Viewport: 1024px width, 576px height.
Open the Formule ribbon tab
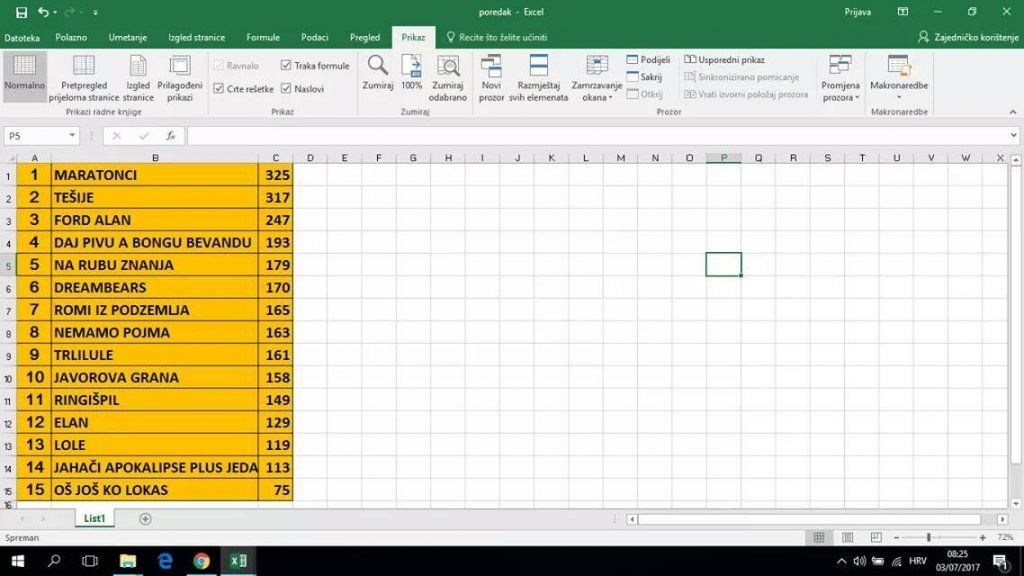coord(263,37)
